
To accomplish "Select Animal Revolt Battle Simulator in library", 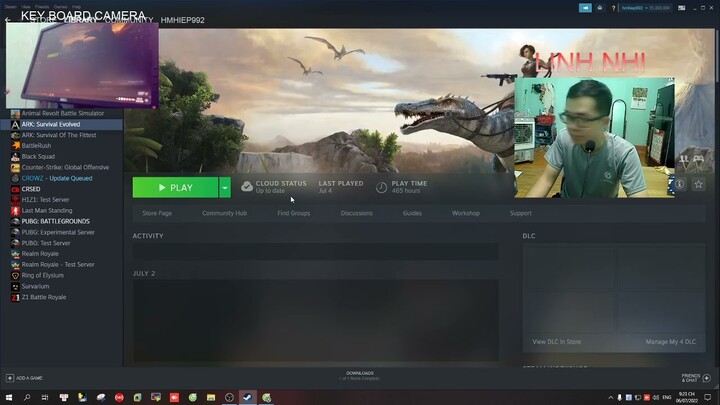I will click(x=62, y=113).
